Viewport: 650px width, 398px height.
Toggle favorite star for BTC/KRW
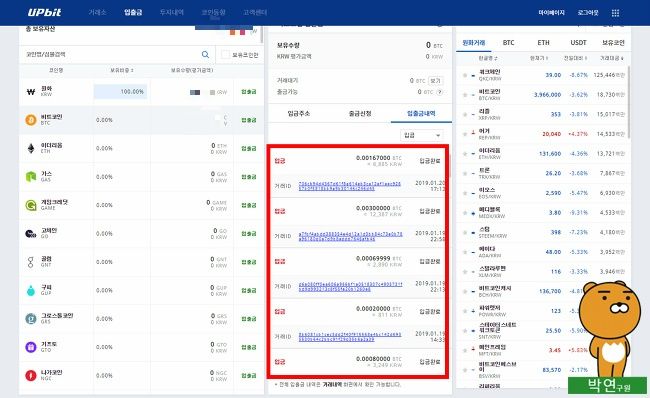coord(465,95)
